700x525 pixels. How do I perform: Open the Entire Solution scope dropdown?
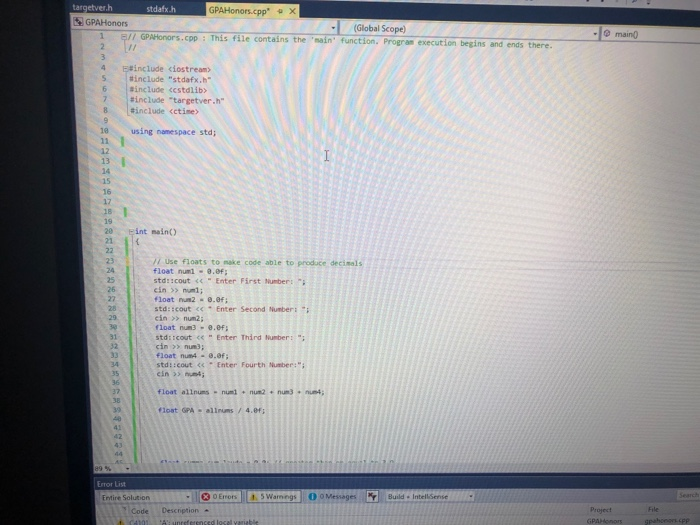tap(144, 497)
